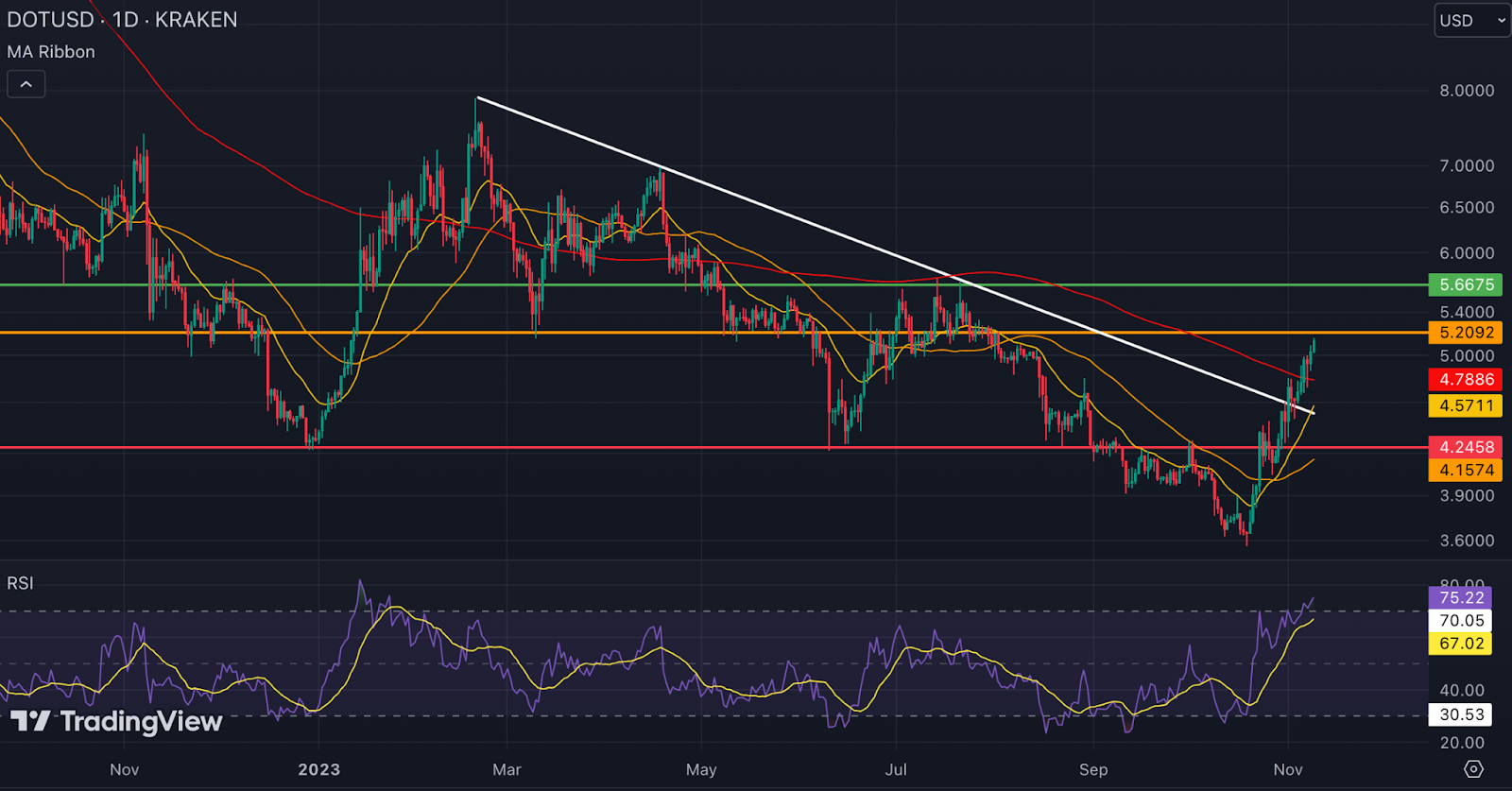This screenshot has height=791, width=1512.
Task: Click the red 4.2458 price label
Action: pyautogui.click(x=1466, y=447)
